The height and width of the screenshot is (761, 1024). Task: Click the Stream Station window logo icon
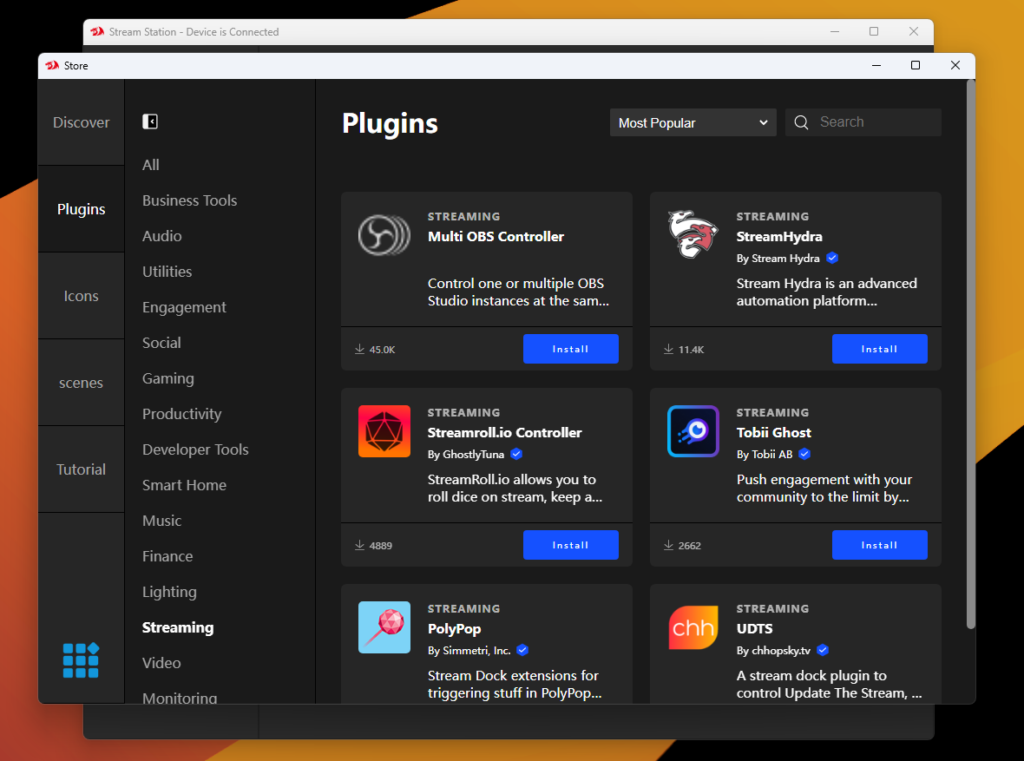coord(97,31)
